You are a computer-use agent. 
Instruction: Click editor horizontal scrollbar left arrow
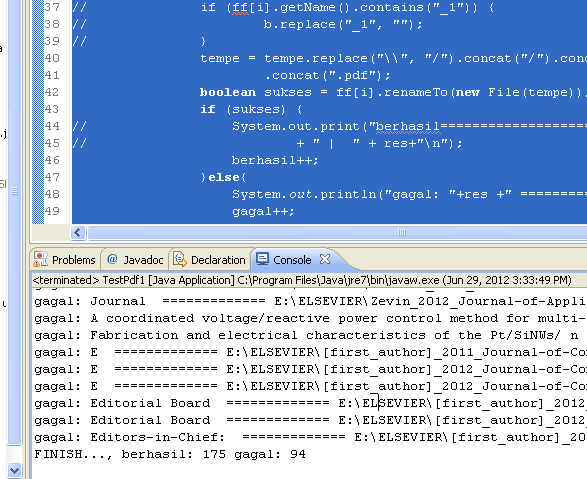tap(78, 233)
